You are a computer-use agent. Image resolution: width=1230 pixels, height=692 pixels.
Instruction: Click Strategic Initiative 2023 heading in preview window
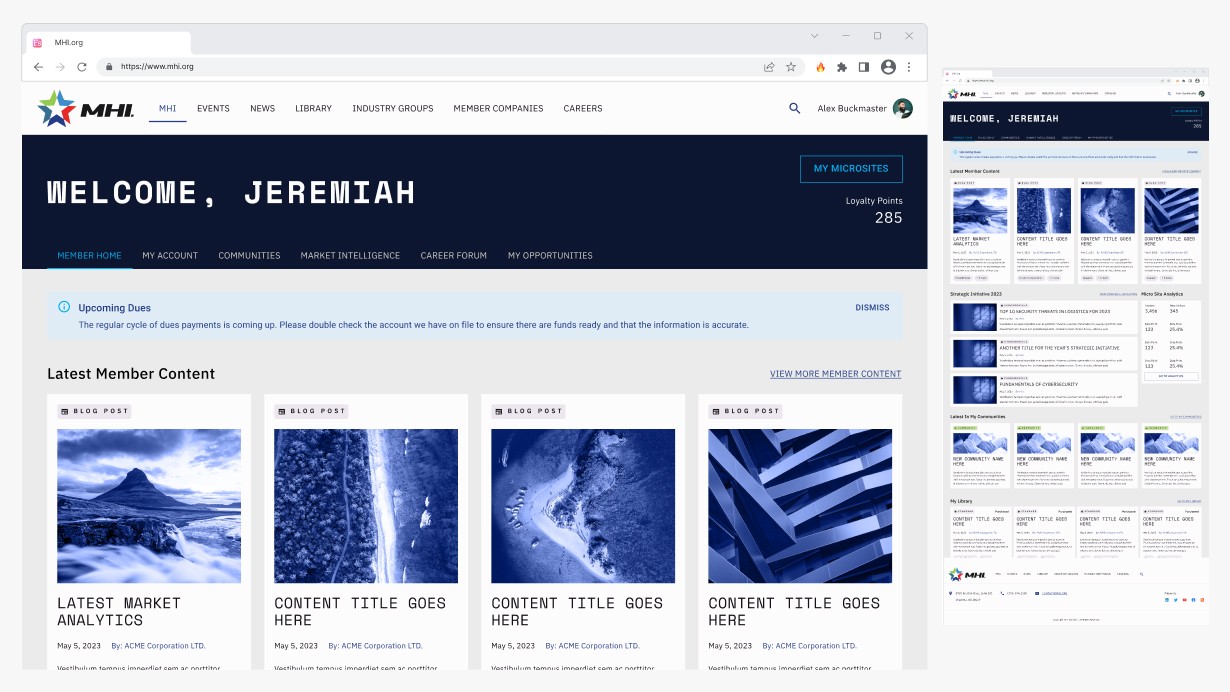click(x=976, y=295)
